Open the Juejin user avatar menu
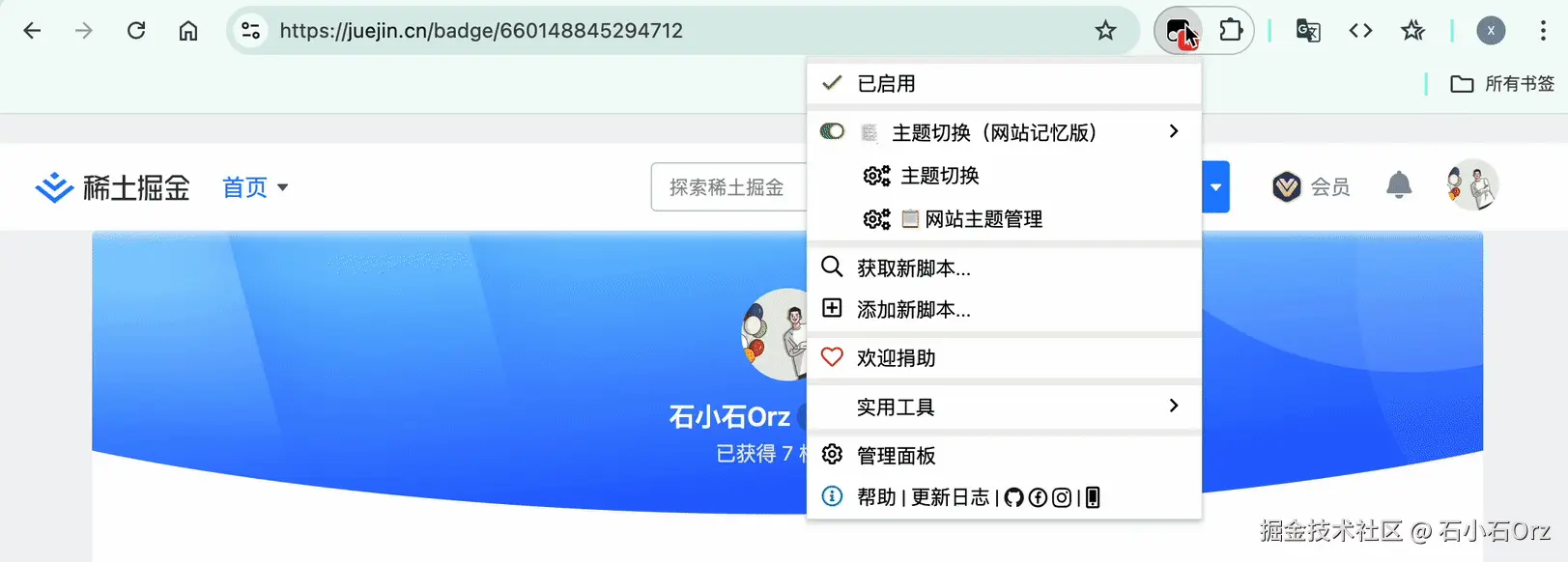 tap(1471, 184)
